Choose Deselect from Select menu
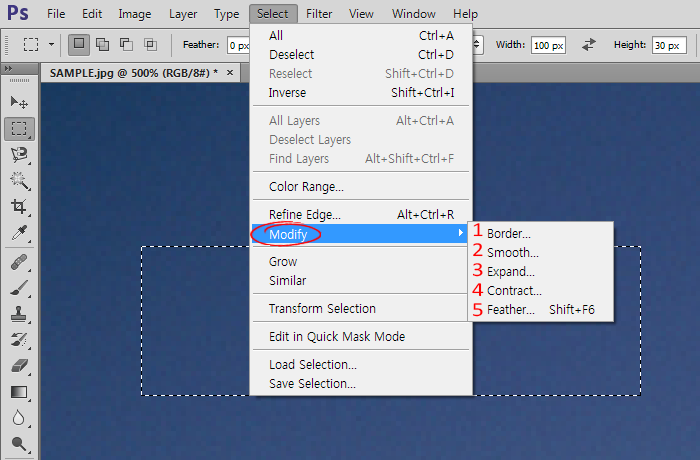This screenshot has height=460, width=700. pyautogui.click(x=361, y=54)
